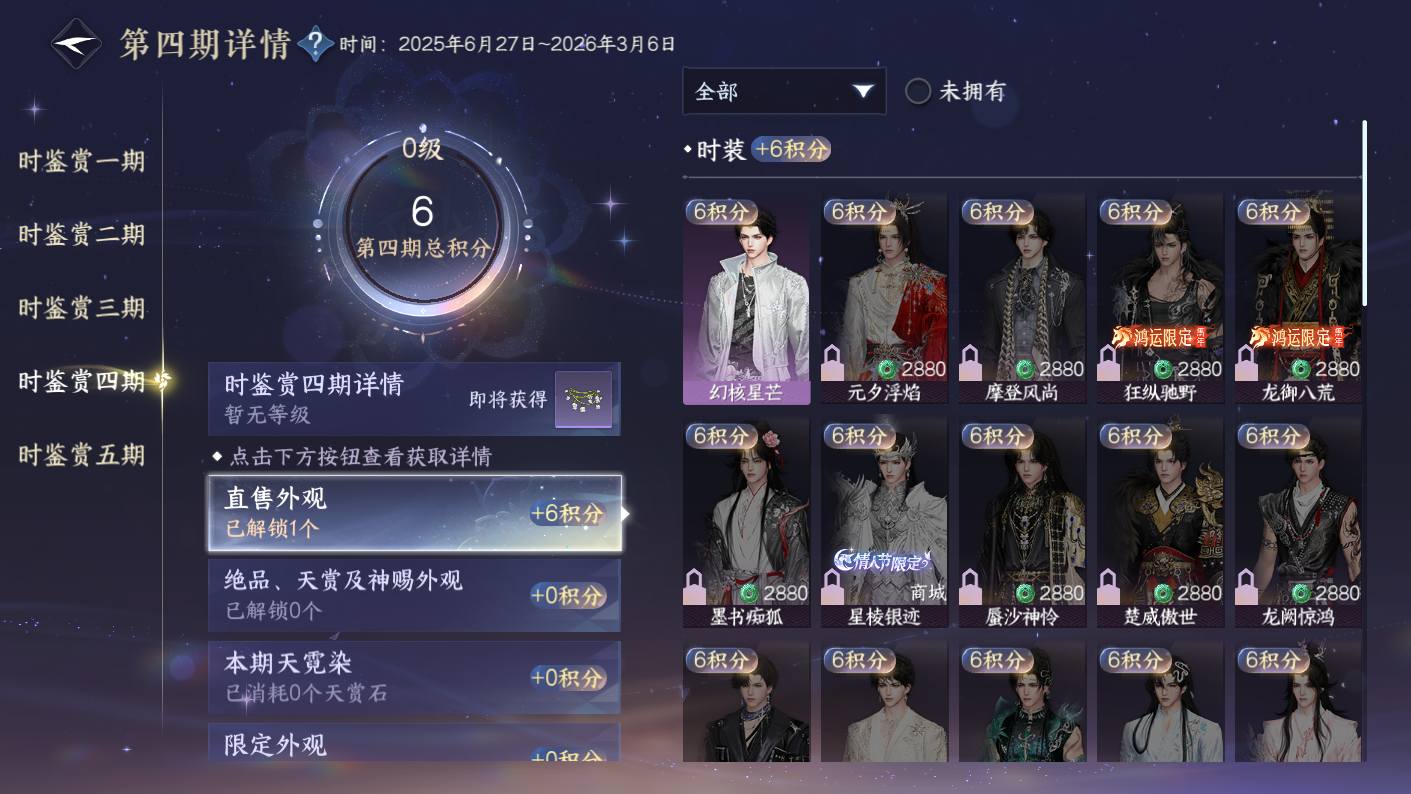The height and width of the screenshot is (794, 1411).
Task: Open the question mark help icon
Action: pos(316,44)
